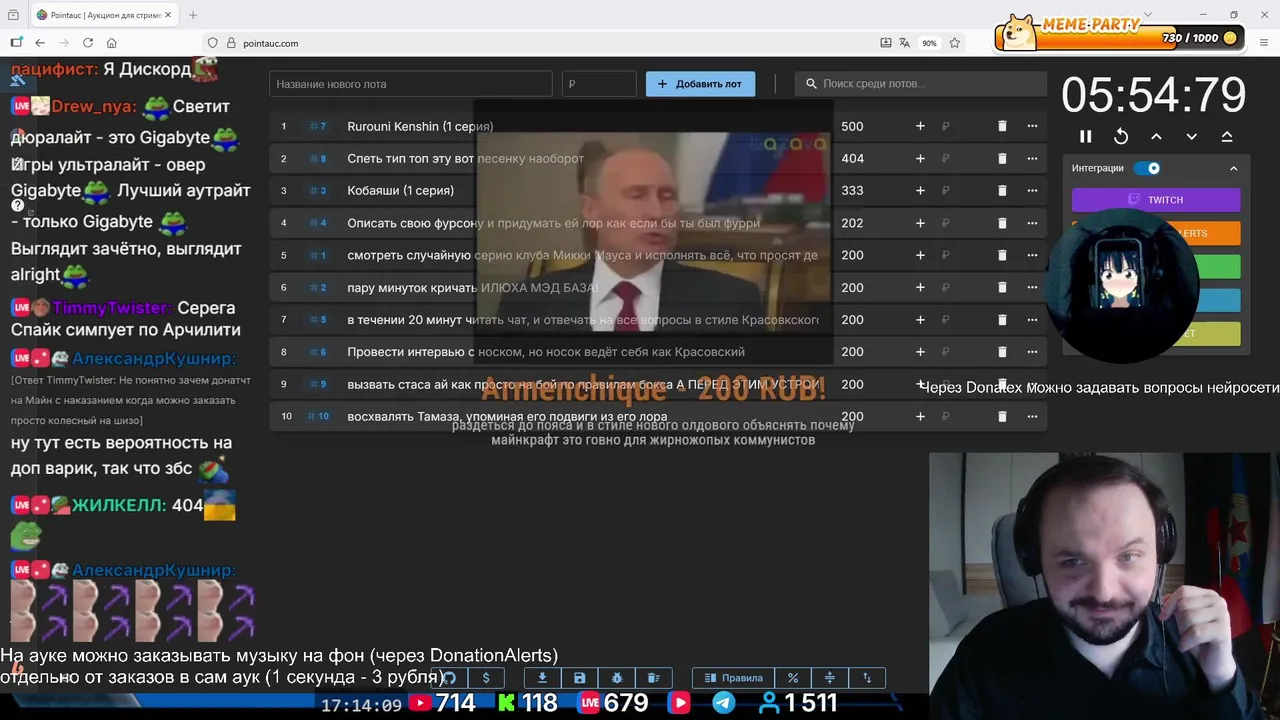Viewport: 1280px width, 720px height.
Task: Focus the Поиск среди лотов search box
Action: click(x=920, y=84)
